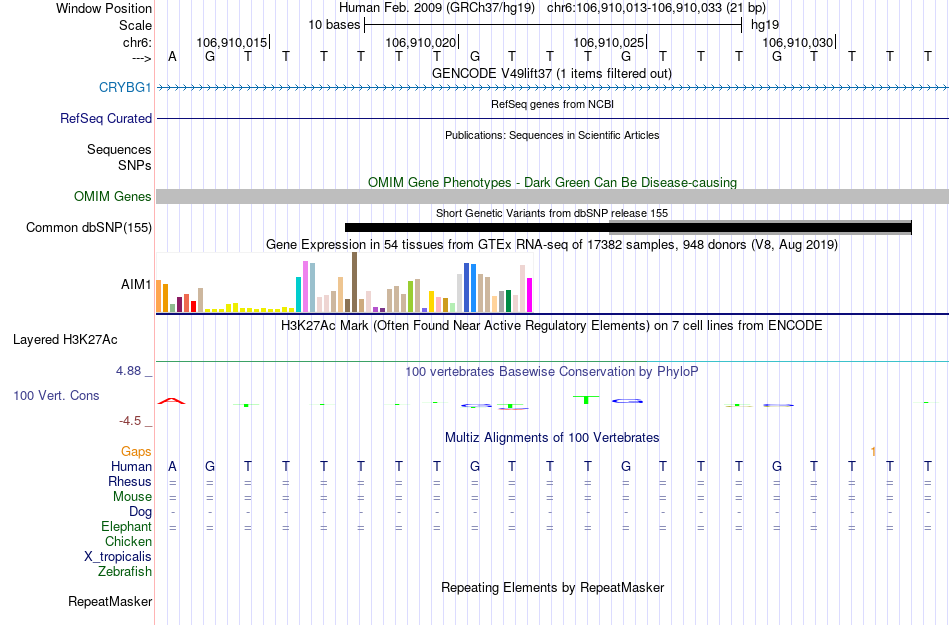Click the red A in conservation track
This screenshot has height=625, width=950.
(x=172, y=401)
